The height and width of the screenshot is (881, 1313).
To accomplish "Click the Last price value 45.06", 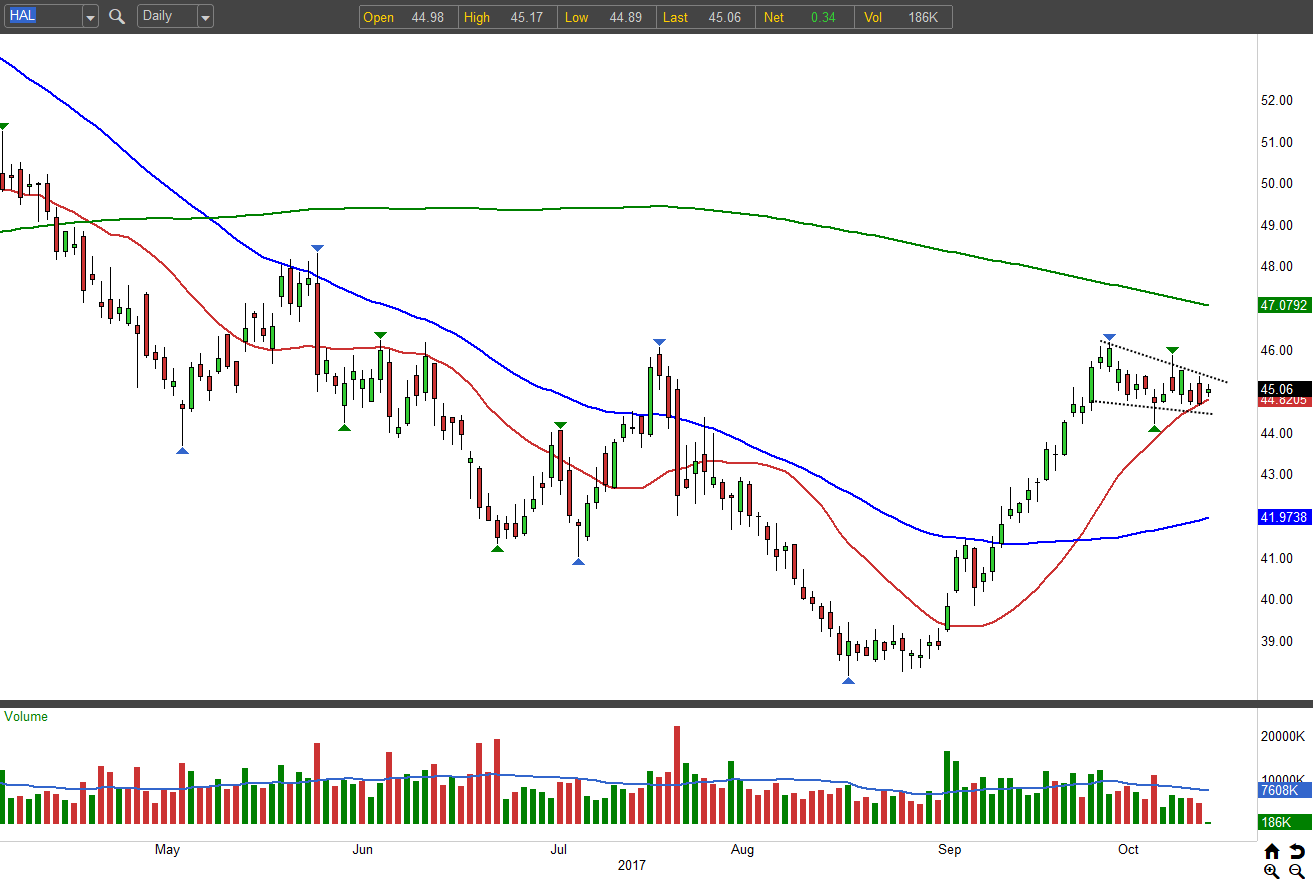I will coord(723,17).
